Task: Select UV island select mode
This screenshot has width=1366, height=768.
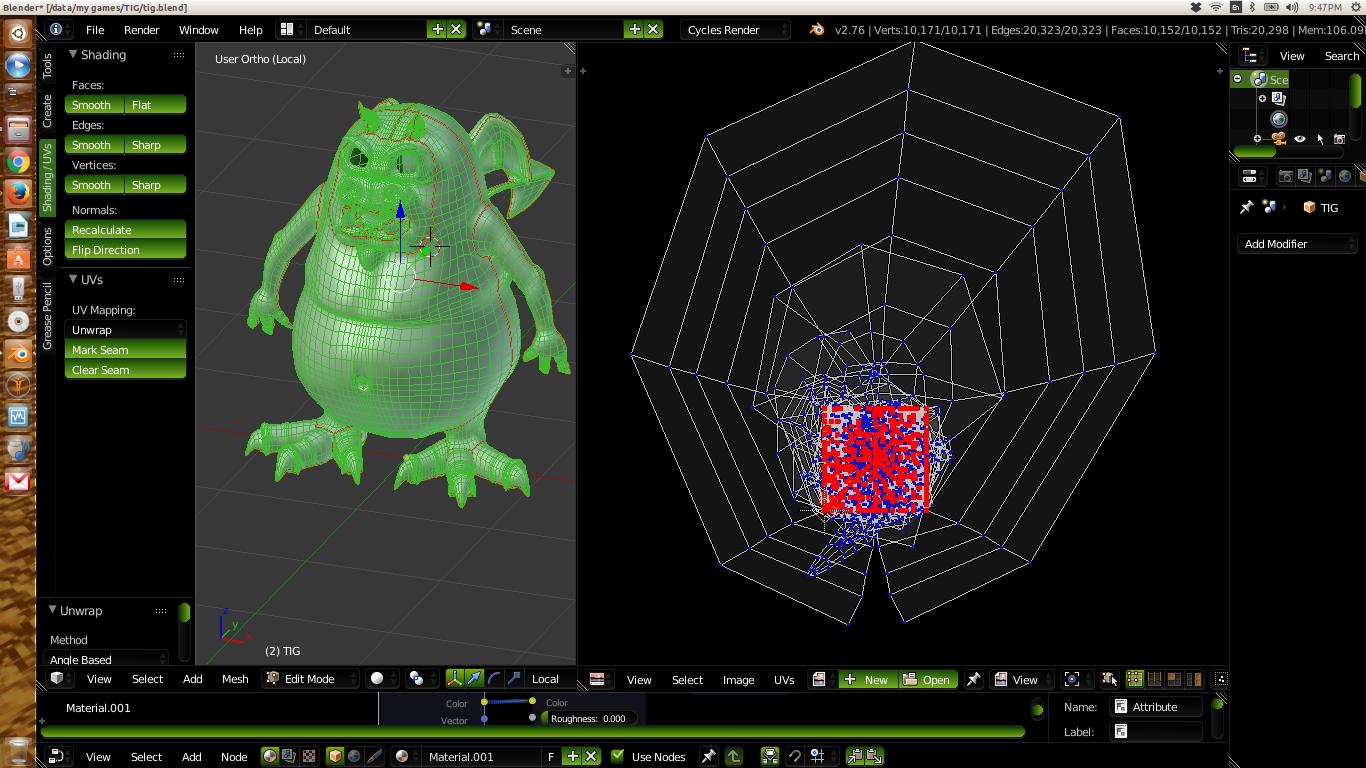Action: [x=1192, y=679]
